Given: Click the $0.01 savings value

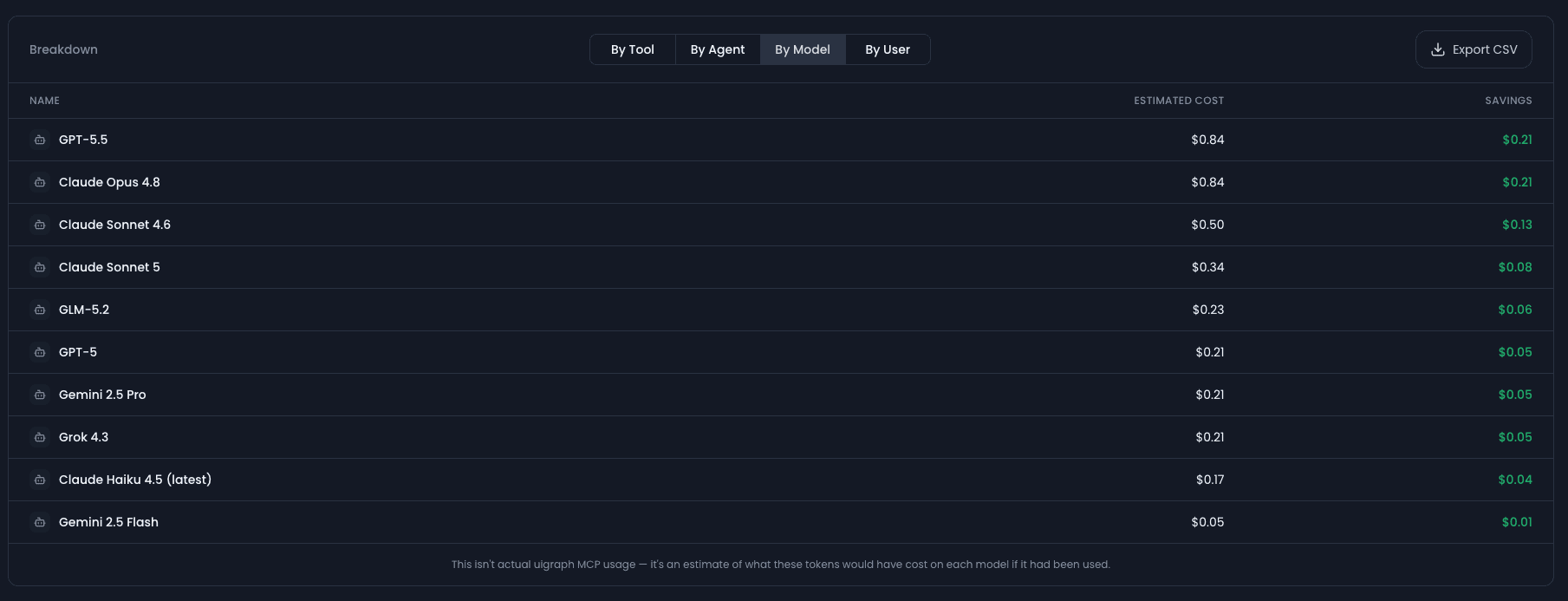Looking at the screenshot, I should [x=1517, y=522].
